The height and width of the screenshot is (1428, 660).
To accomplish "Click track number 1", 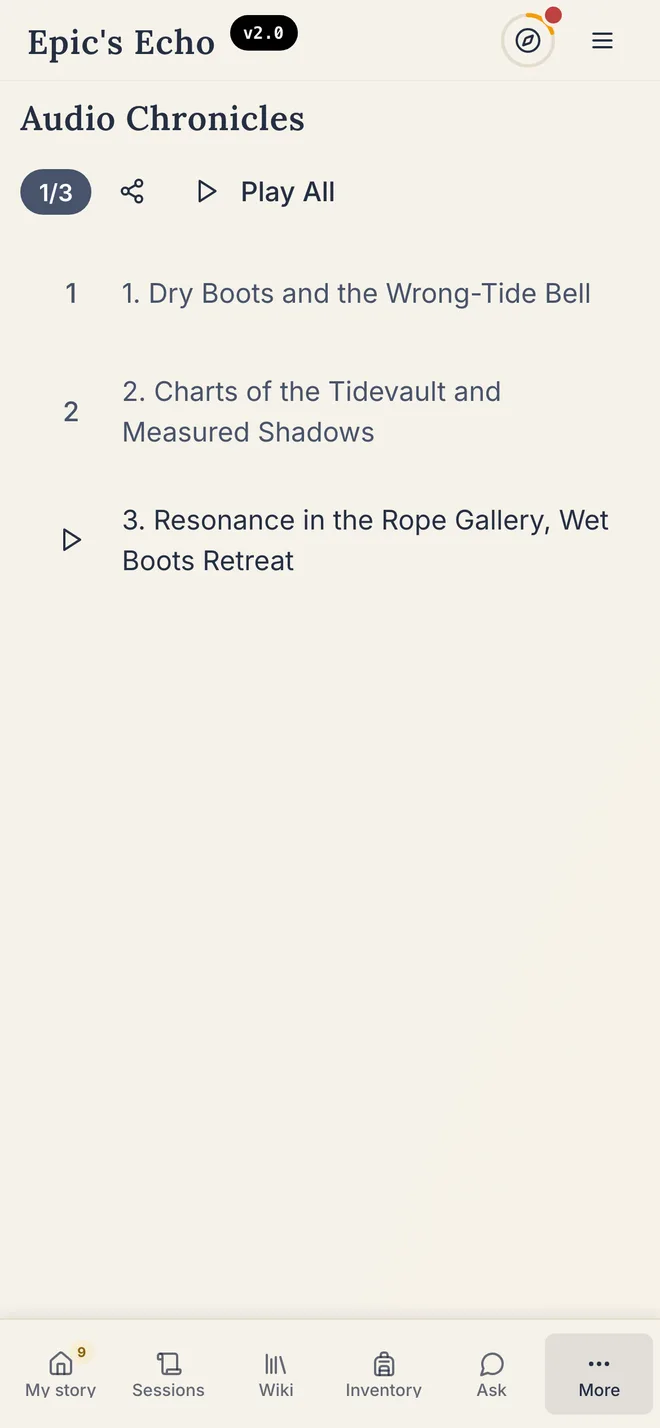I will tap(71, 293).
